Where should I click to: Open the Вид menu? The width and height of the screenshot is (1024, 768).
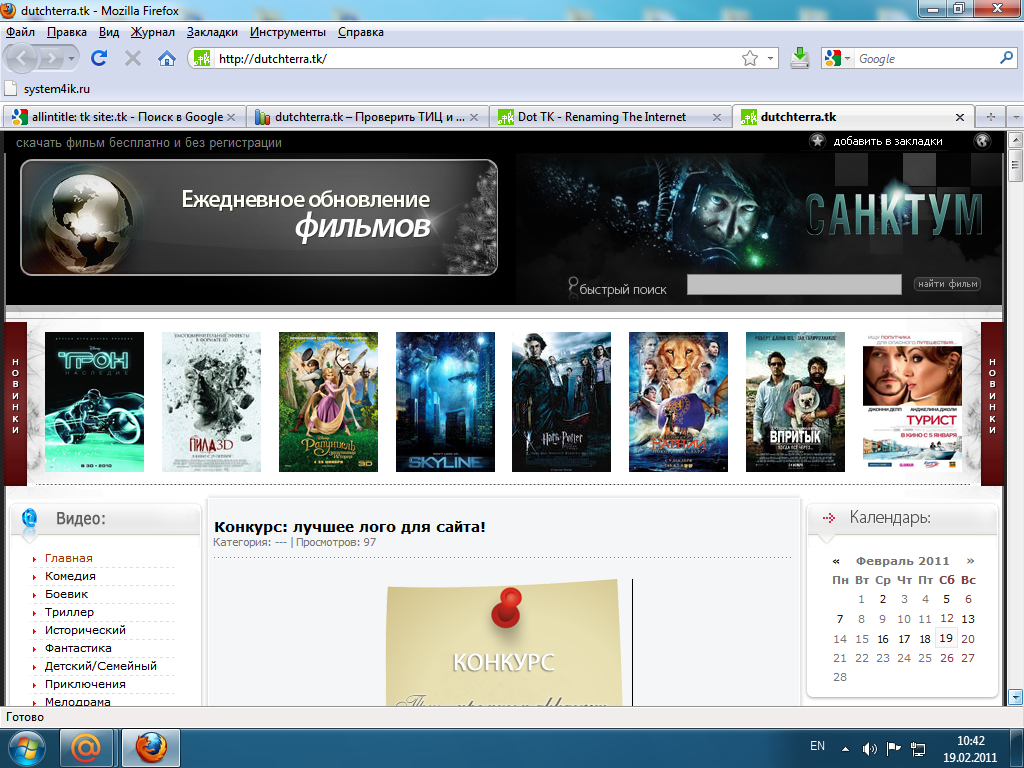109,32
